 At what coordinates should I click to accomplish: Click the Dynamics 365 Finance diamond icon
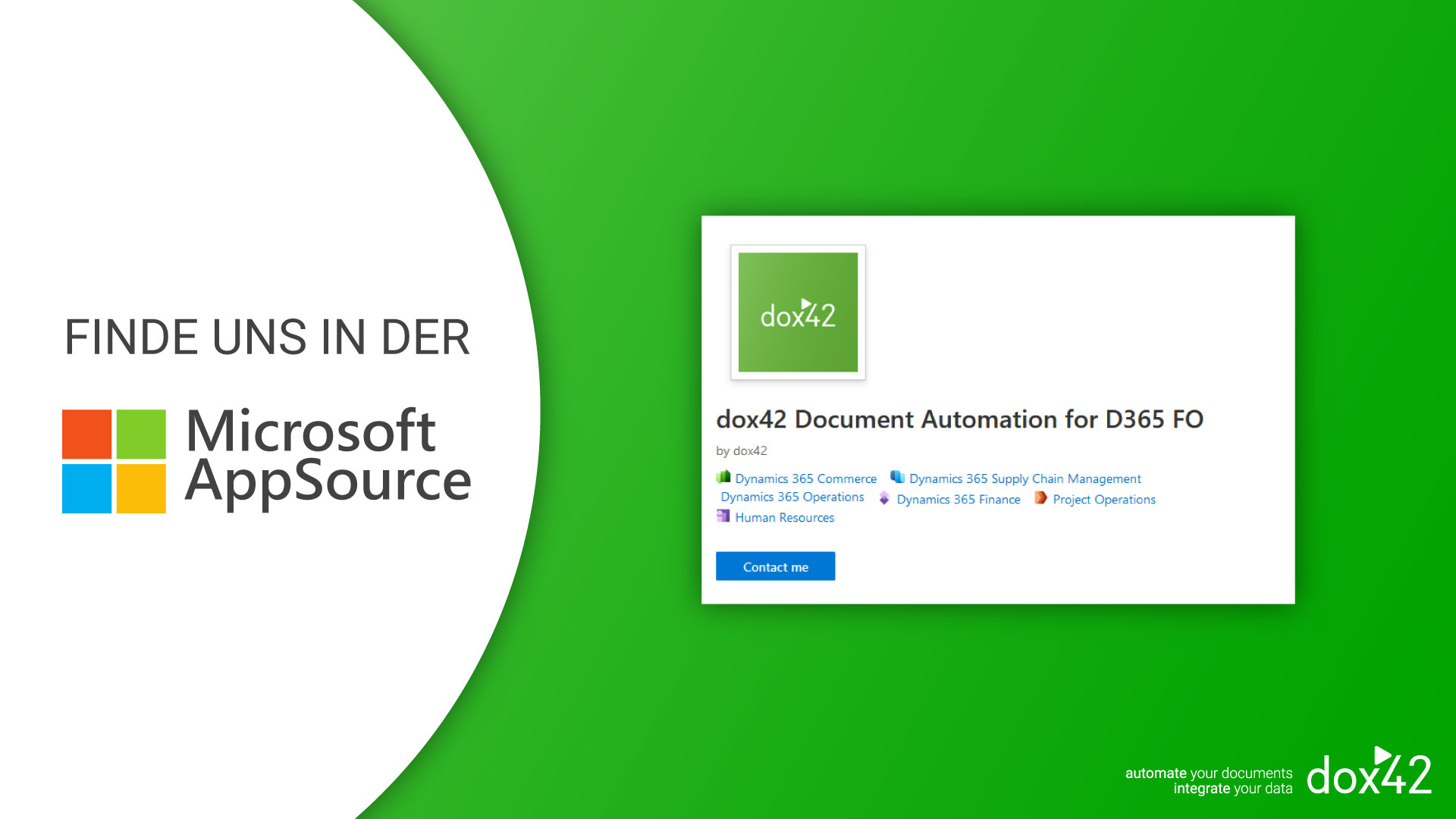(884, 497)
